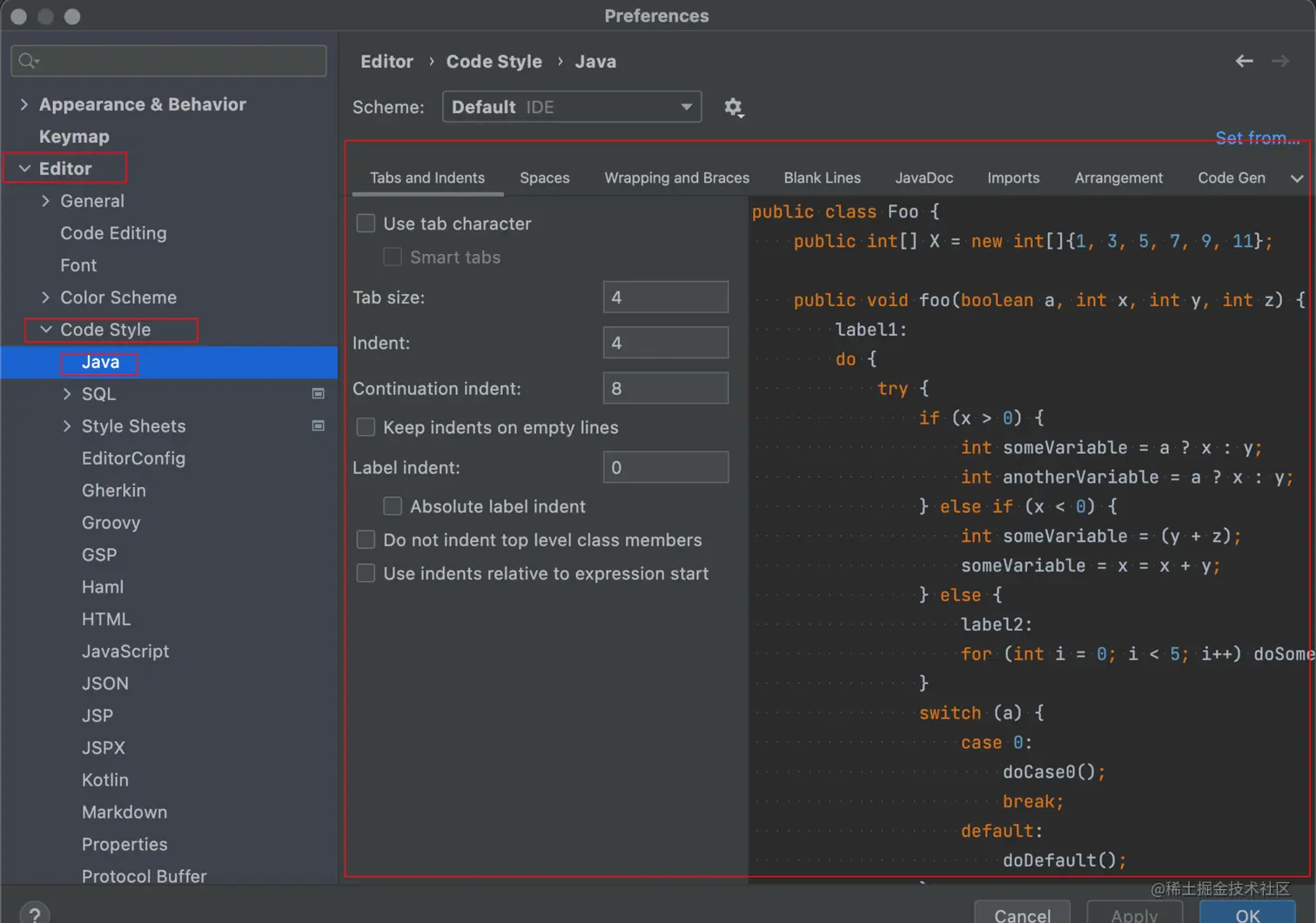The image size is (1316, 923).
Task: Open the Scheme dropdown
Action: 572,107
